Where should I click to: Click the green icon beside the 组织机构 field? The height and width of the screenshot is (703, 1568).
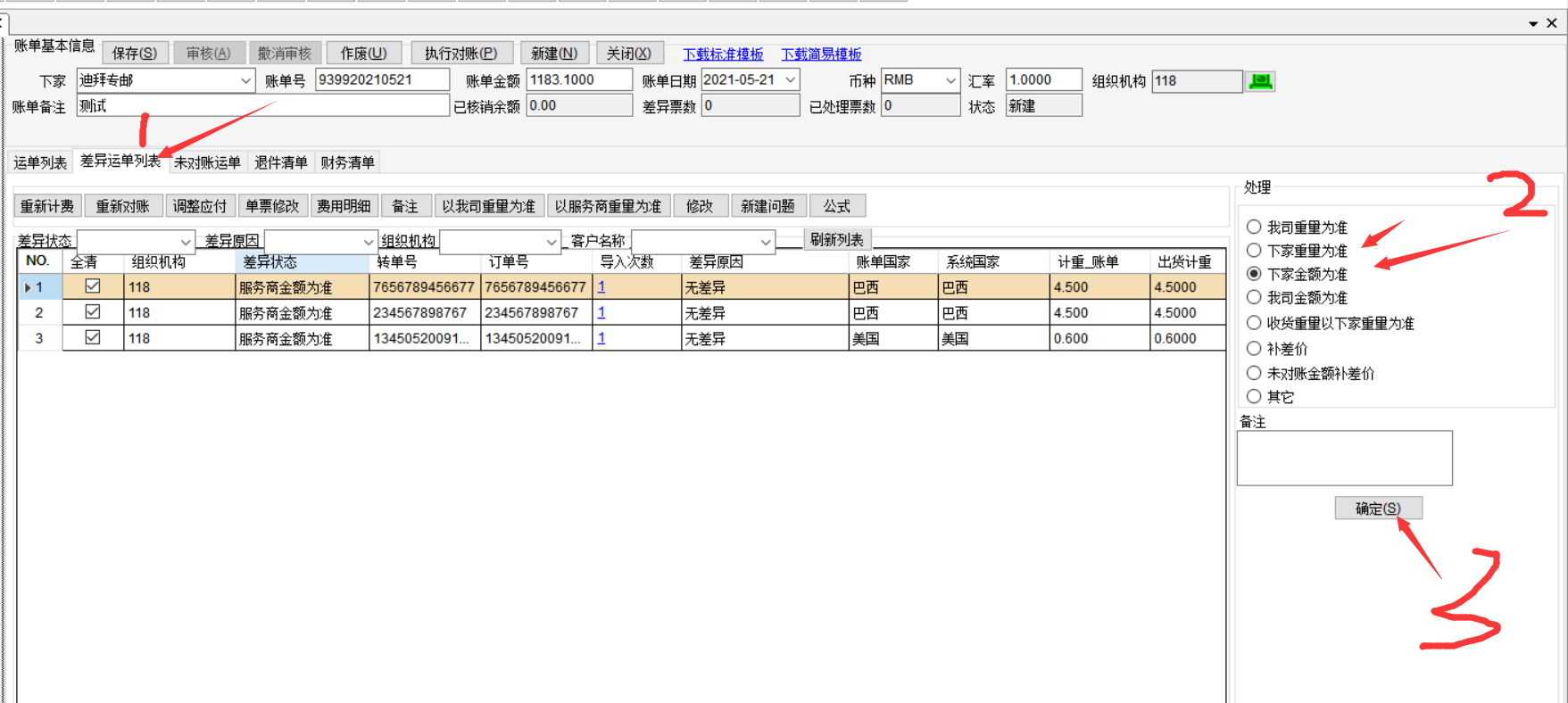tap(1260, 81)
